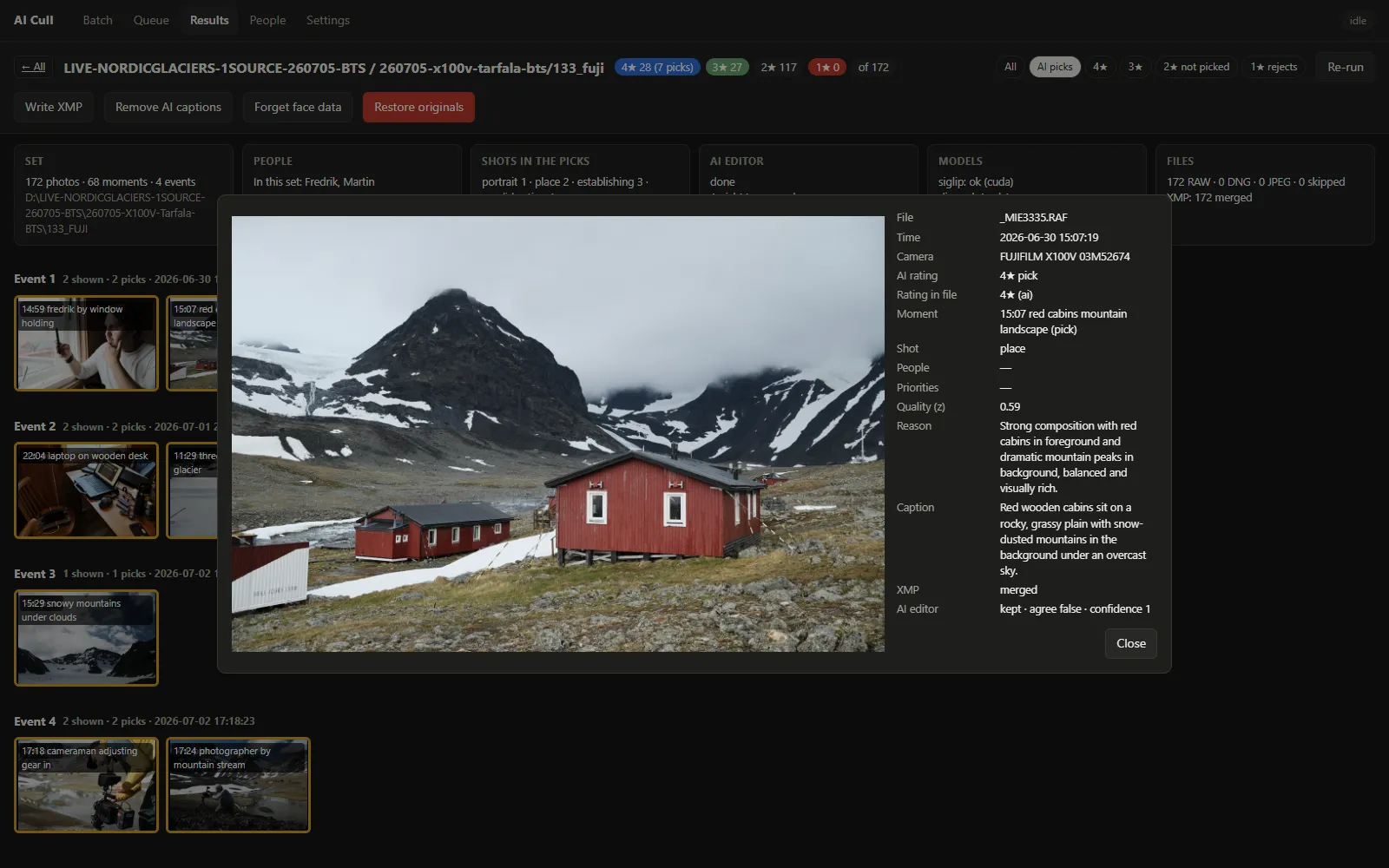Click the 'of 172' total count
The image size is (1389, 868).
pyautogui.click(x=873, y=67)
